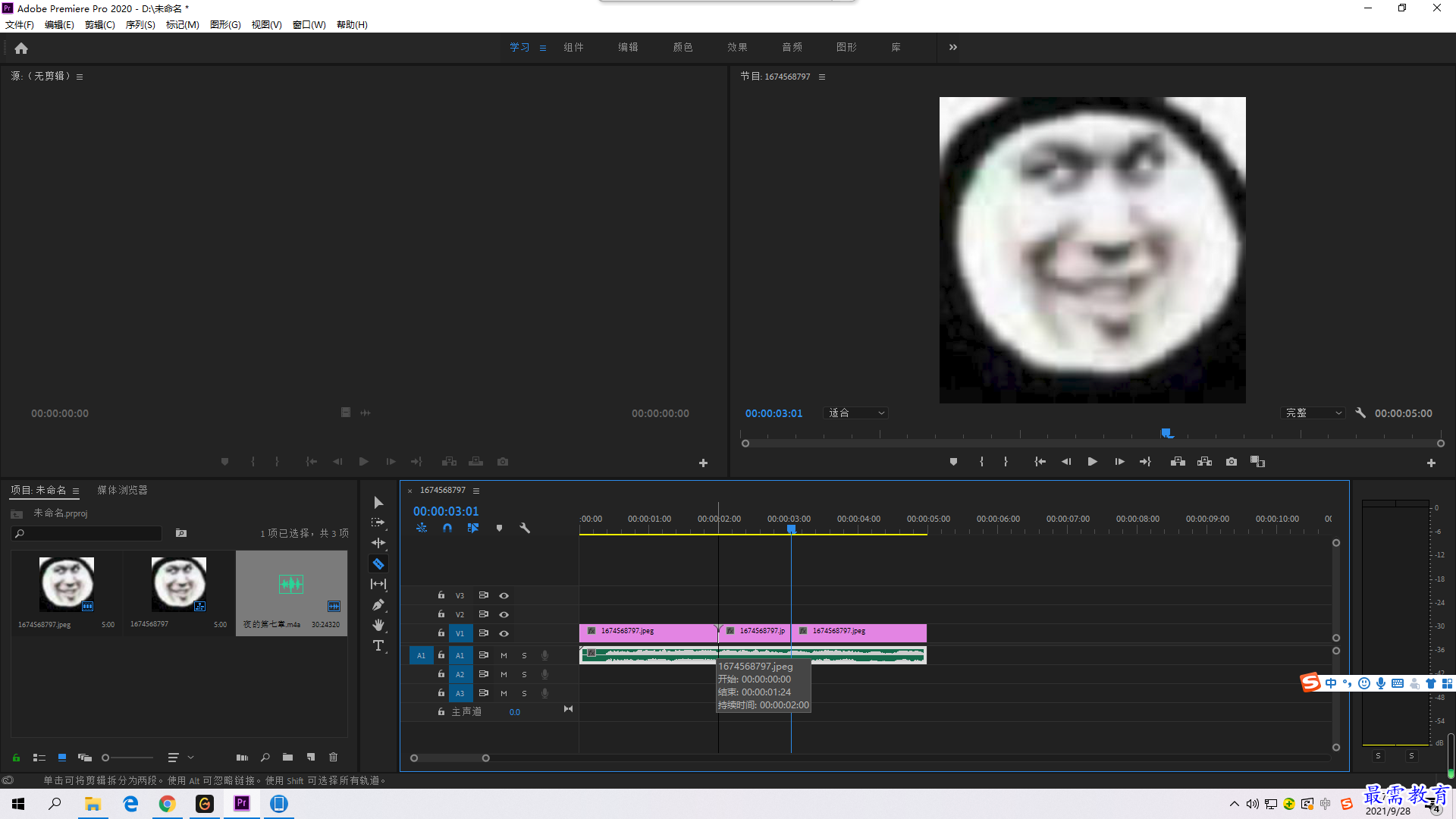Create new bin folder in project panel
Image resolution: width=1456 pixels, height=819 pixels.
pos(287,758)
